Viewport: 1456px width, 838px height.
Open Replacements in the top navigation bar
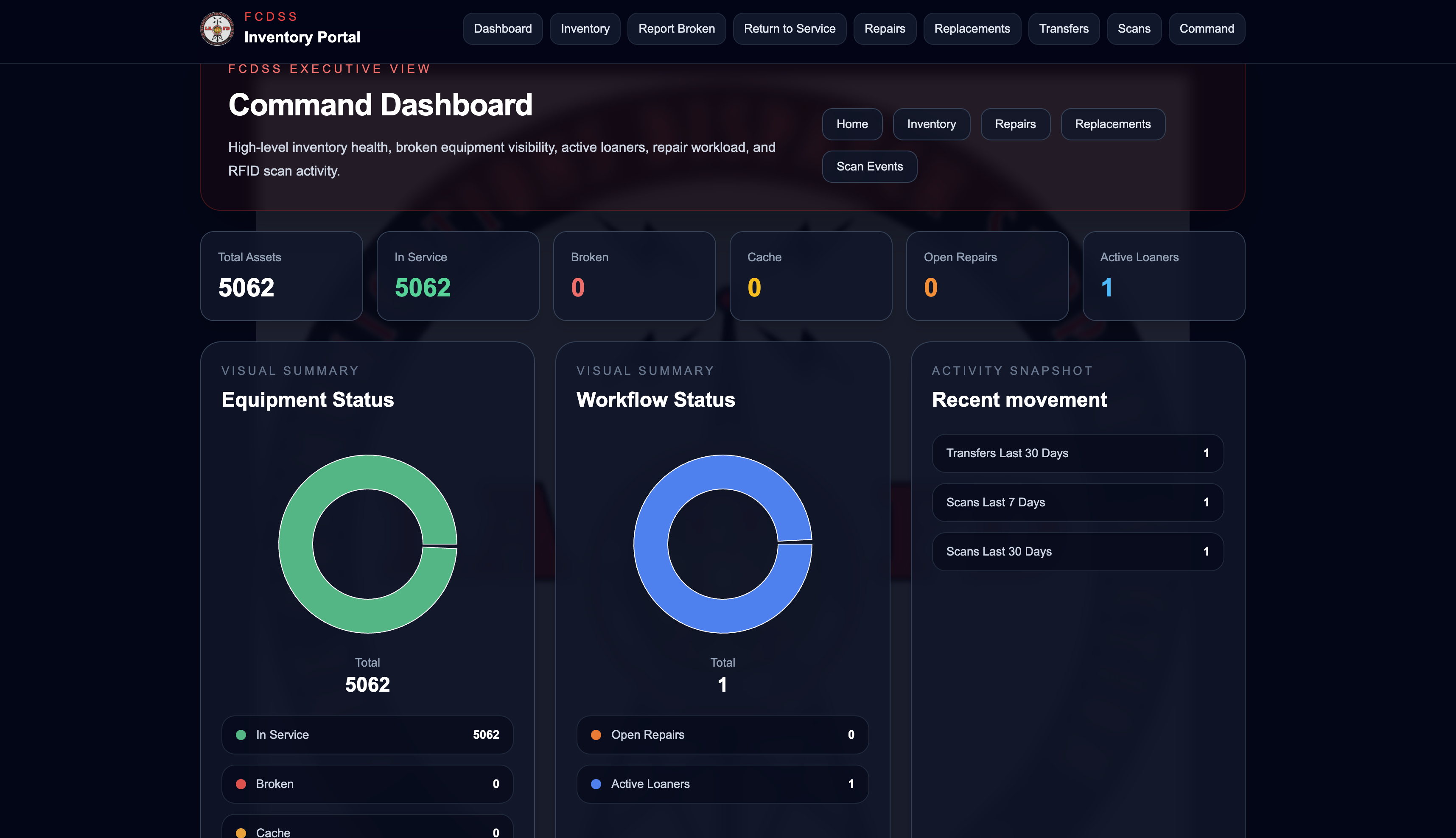pos(972,29)
